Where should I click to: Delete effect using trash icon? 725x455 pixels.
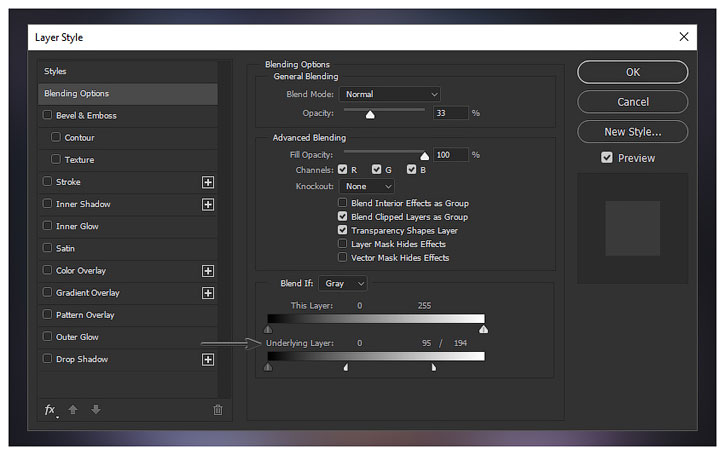(x=218, y=410)
